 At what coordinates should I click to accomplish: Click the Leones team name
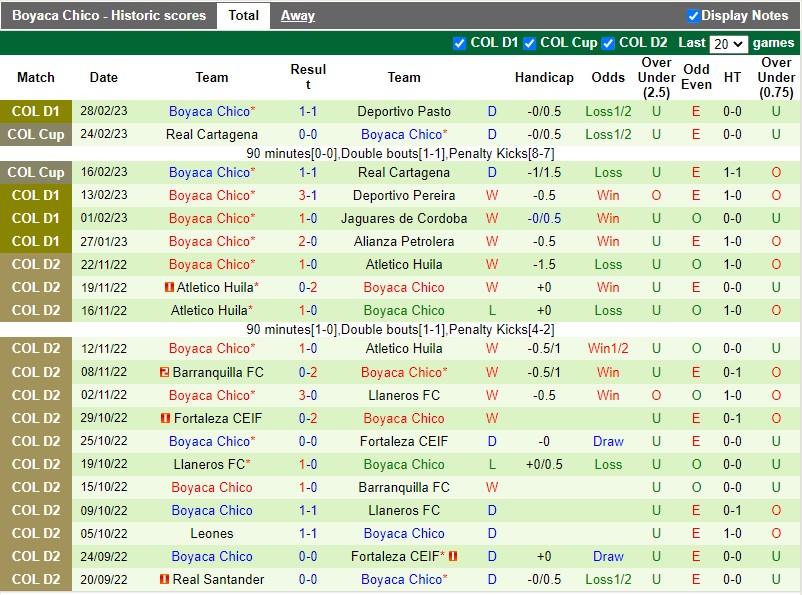click(x=212, y=533)
